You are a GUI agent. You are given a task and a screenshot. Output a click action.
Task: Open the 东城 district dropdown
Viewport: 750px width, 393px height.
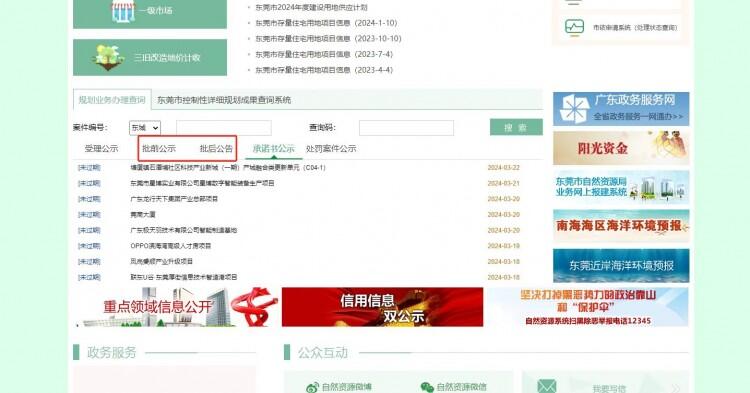pyautogui.click(x=145, y=128)
